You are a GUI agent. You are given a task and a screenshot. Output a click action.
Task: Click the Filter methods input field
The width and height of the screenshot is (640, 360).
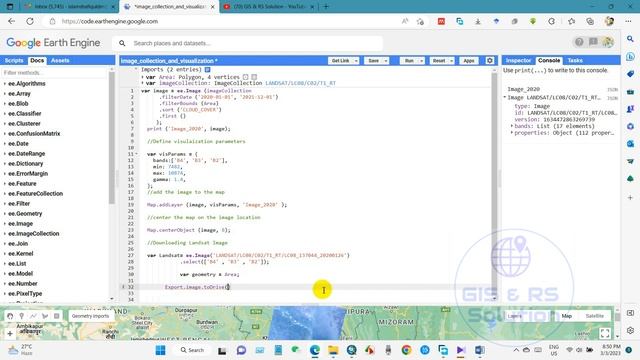(55, 73)
